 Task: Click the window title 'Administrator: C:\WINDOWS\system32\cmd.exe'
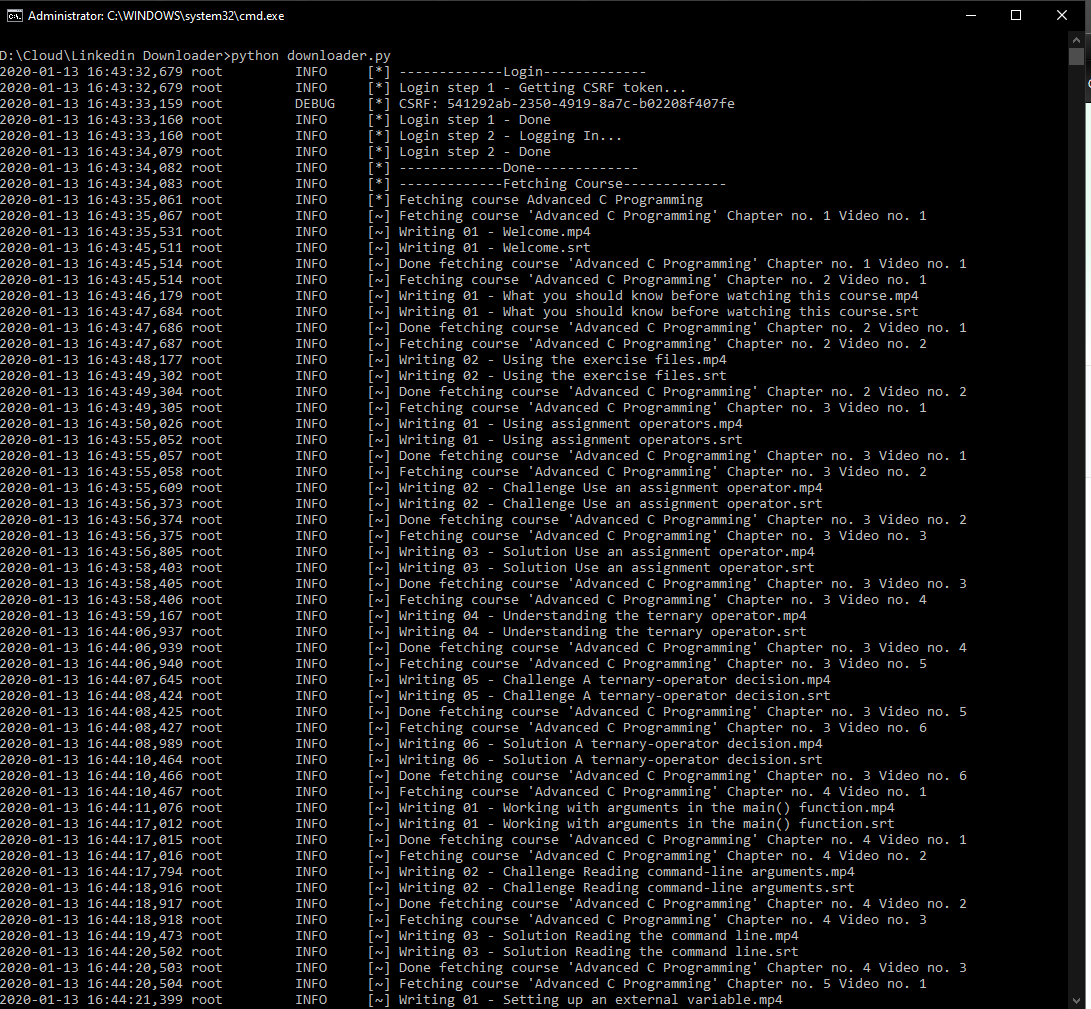(156, 16)
